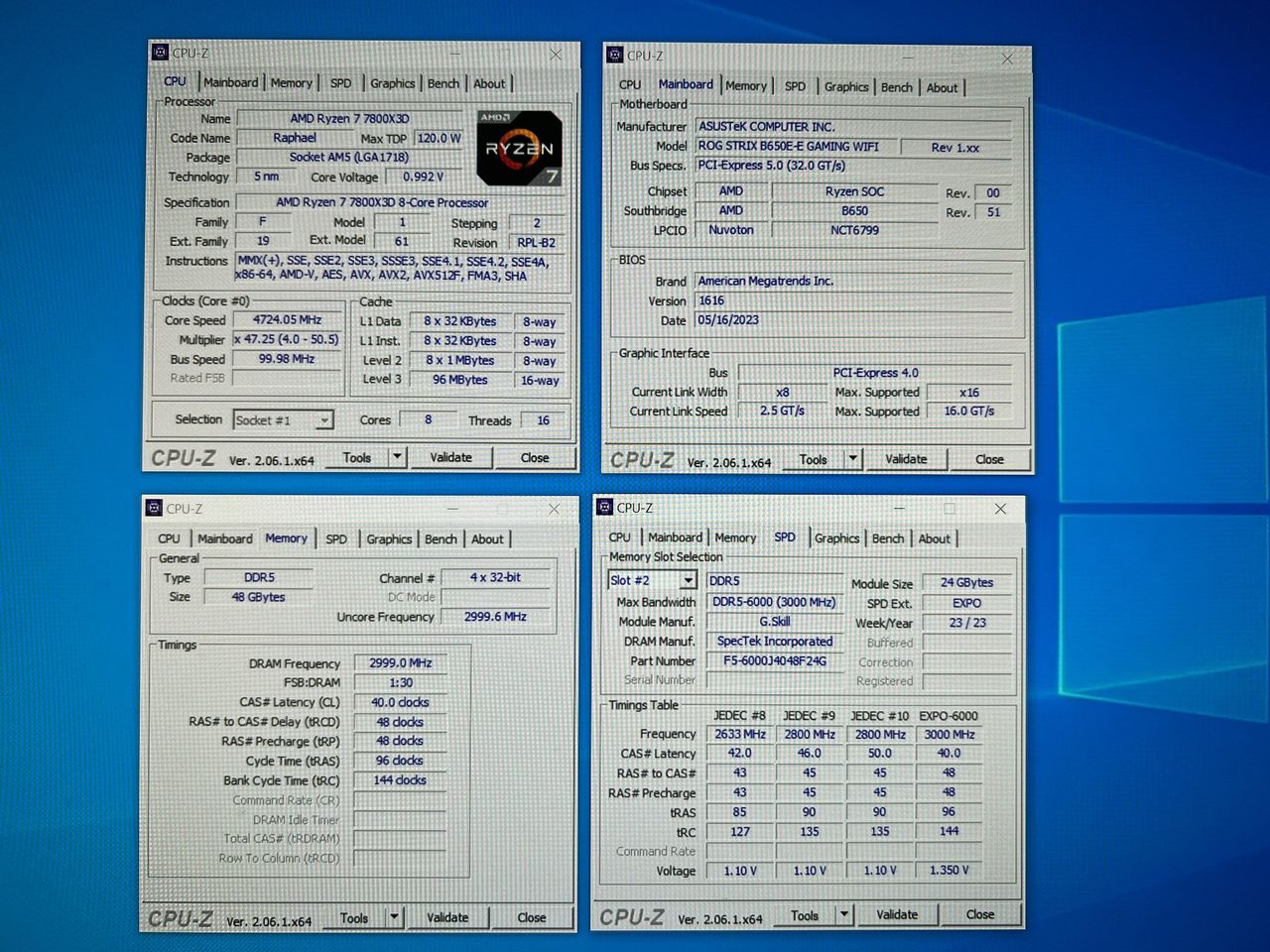The width and height of the screenshot is (1270, 952).
Task: Click the Part Number field F5-6000J4048F24G
Action: [x=775, y=660]
